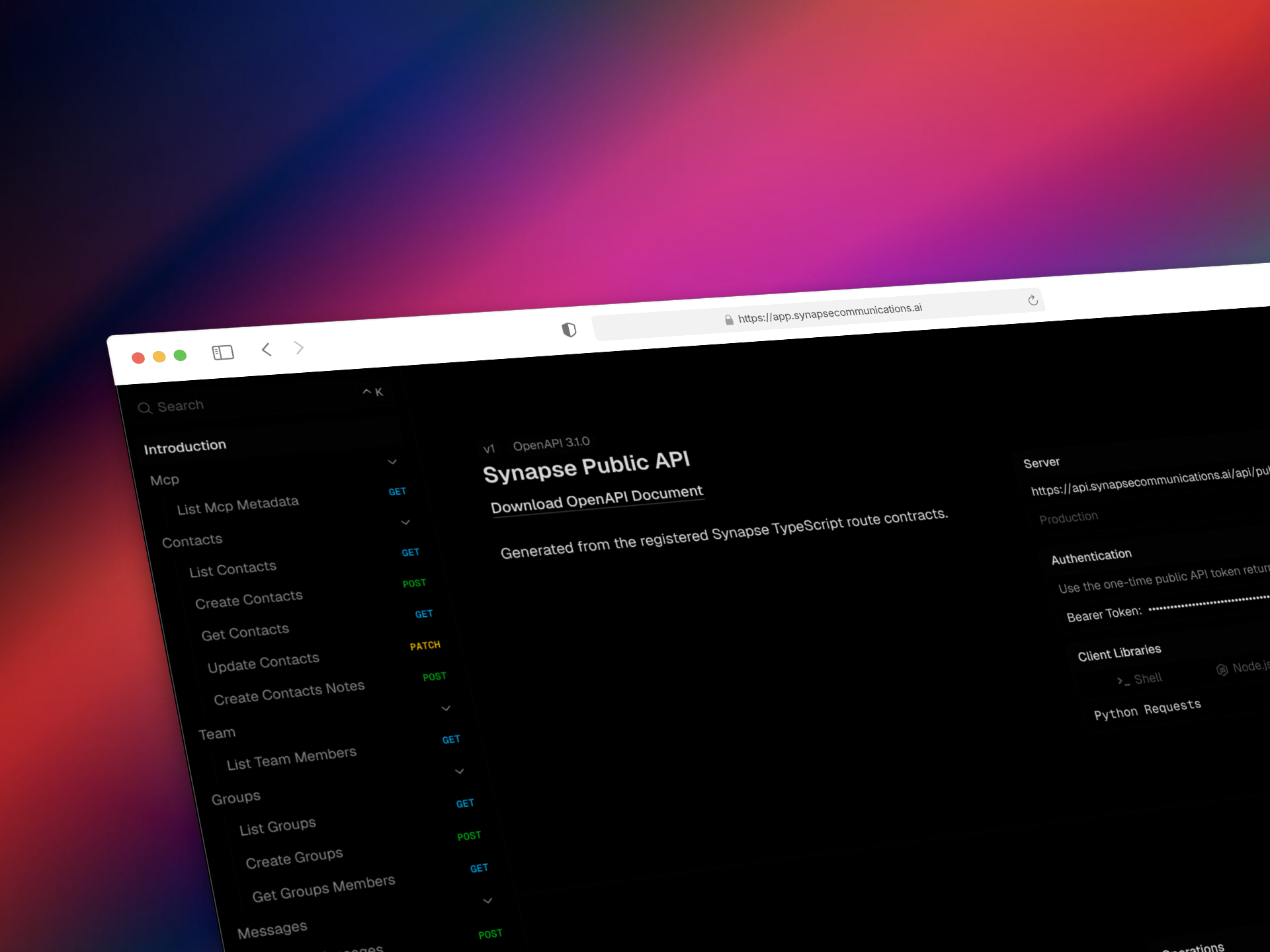This screenshot has width=1270, height=952.
Task: Click the Synapse Public API heading
Action: 587,467
